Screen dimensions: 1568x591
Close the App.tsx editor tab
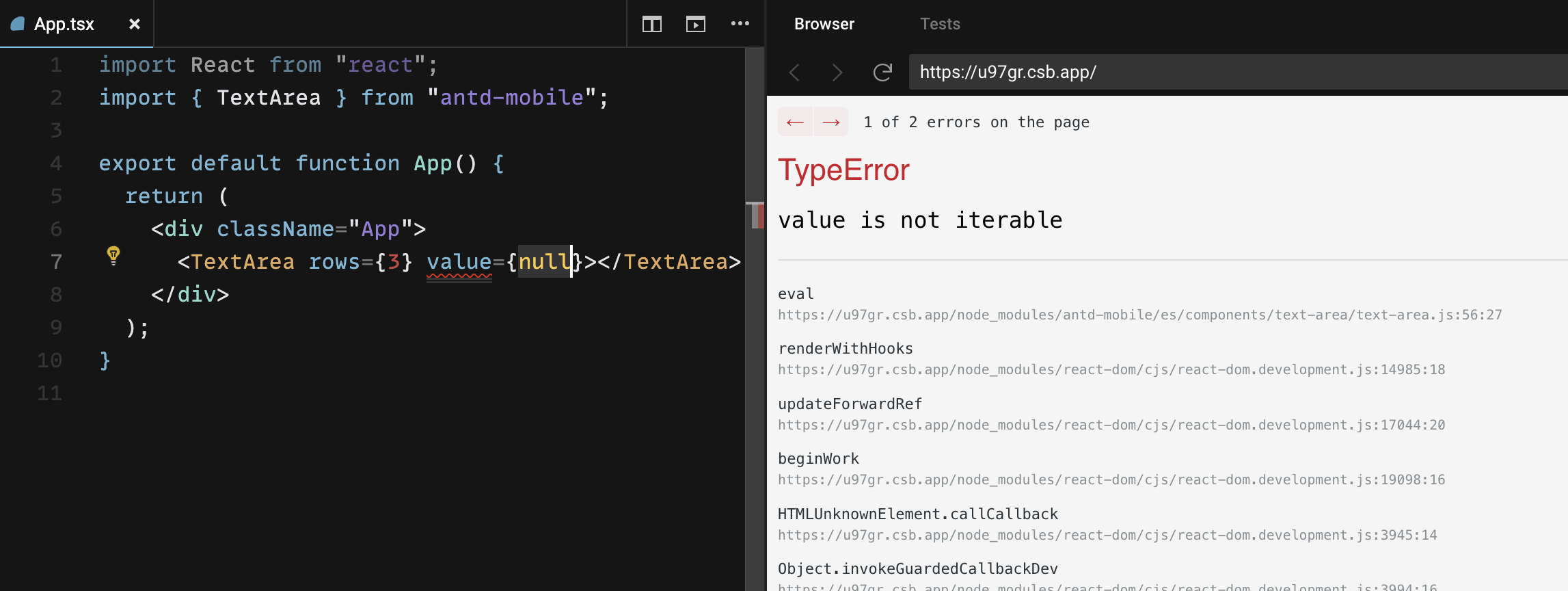[135, 24]
